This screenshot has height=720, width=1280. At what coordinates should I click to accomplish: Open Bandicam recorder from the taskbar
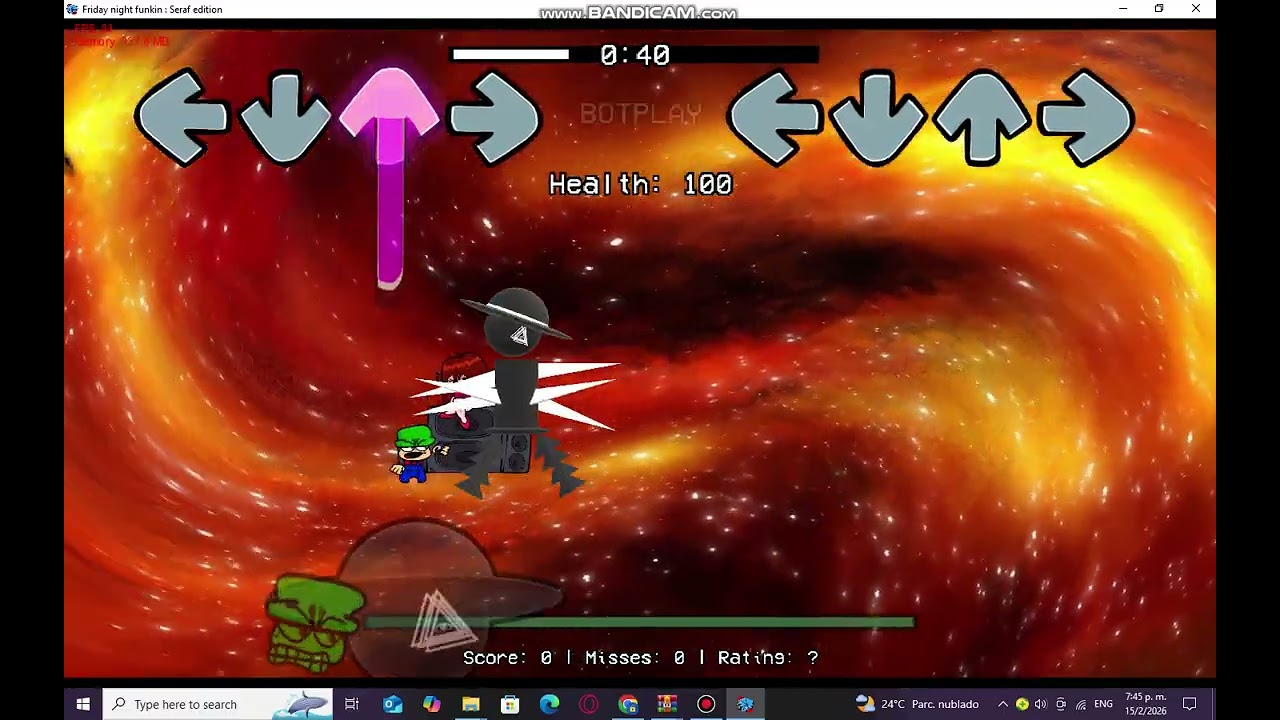click(706, 704)
